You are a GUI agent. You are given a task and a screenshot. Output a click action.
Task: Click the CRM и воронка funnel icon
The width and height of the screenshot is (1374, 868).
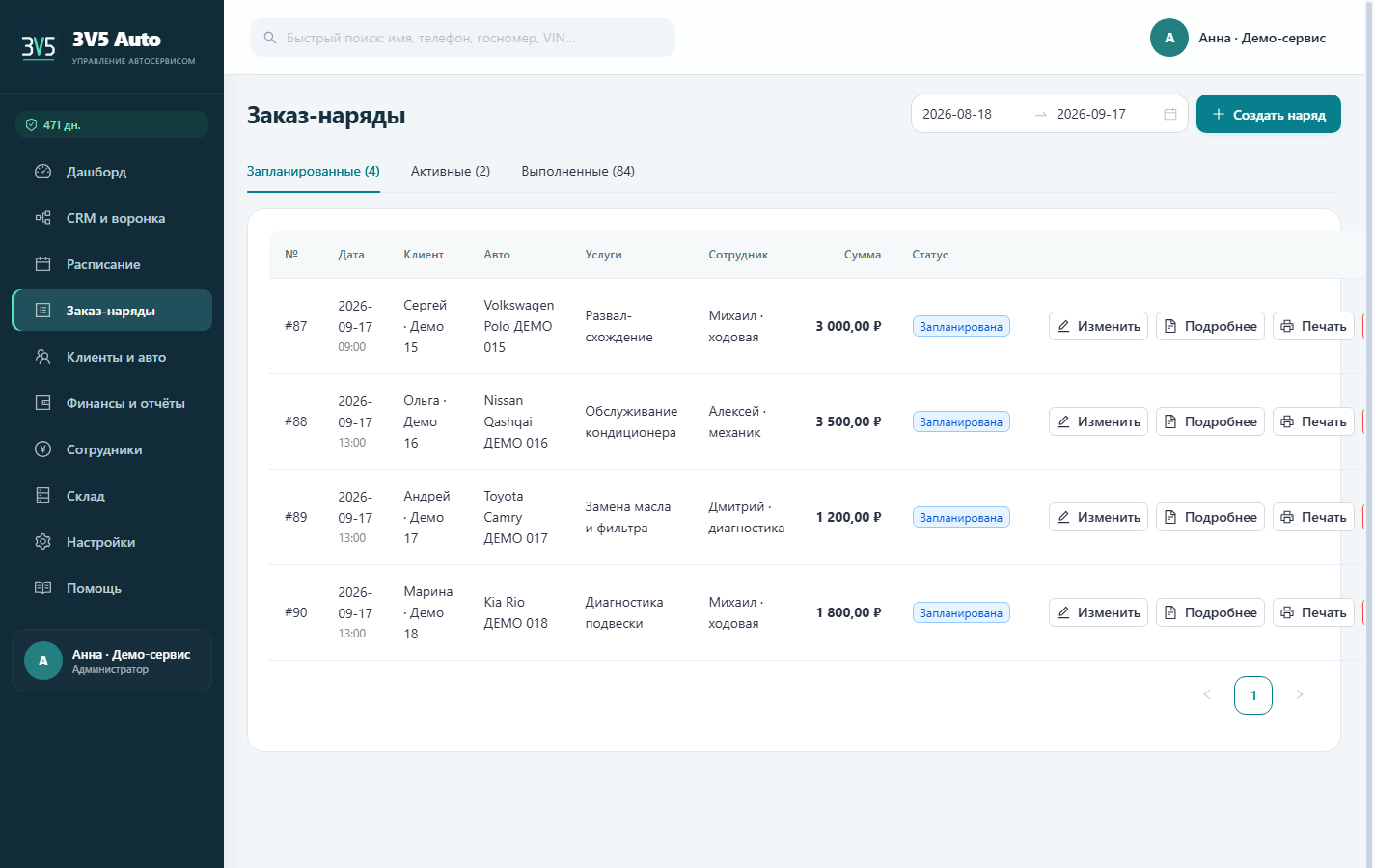point(42,218)
